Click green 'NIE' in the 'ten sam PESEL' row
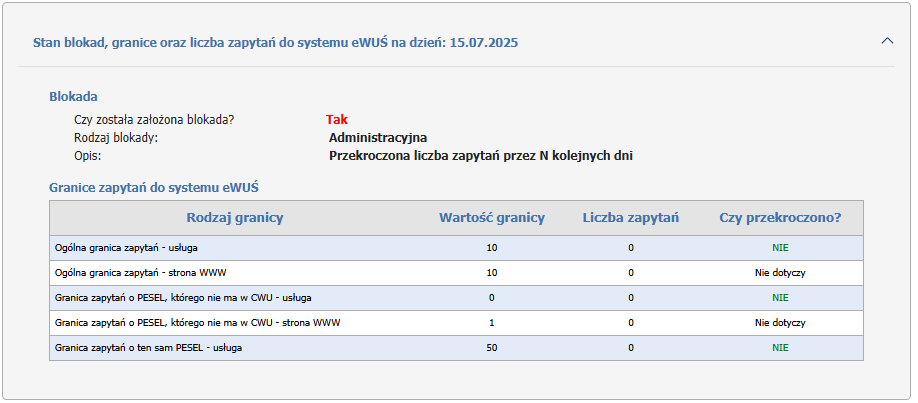918x403 pixels. [780, 347]
